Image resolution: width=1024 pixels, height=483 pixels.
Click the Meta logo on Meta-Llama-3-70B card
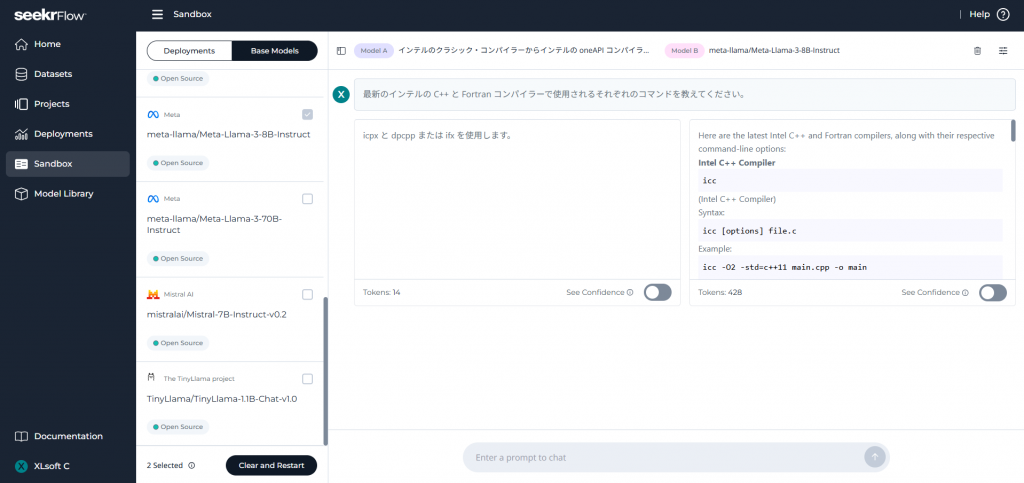(x=153, y=198)
